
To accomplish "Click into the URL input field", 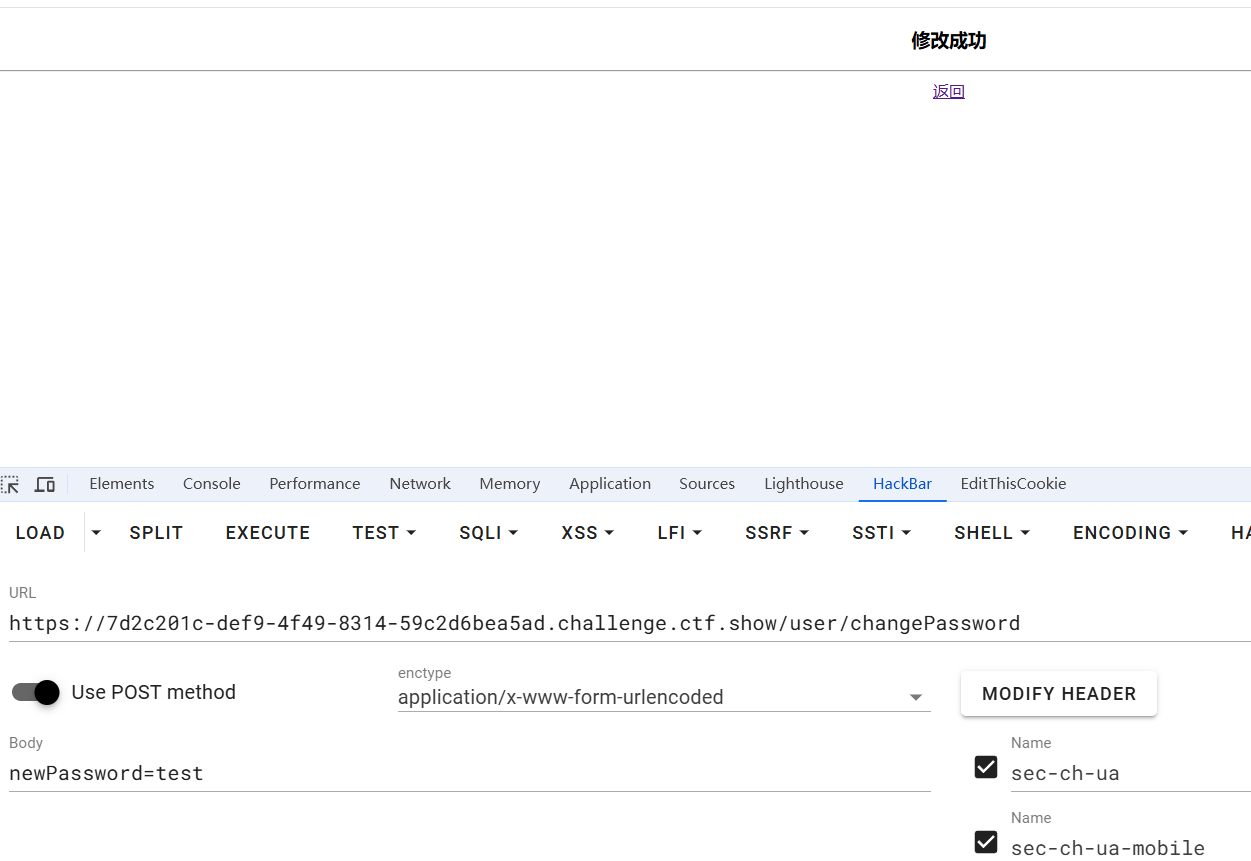I will click(x=600, y=624).
